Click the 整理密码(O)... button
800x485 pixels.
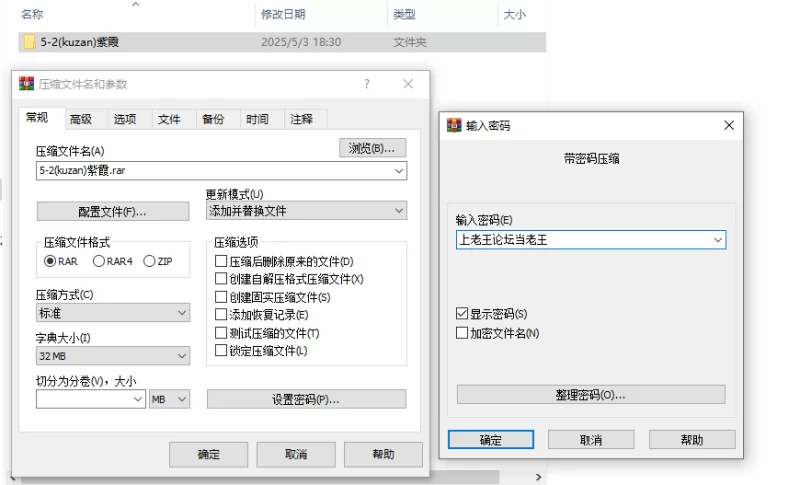coord(591,394)
